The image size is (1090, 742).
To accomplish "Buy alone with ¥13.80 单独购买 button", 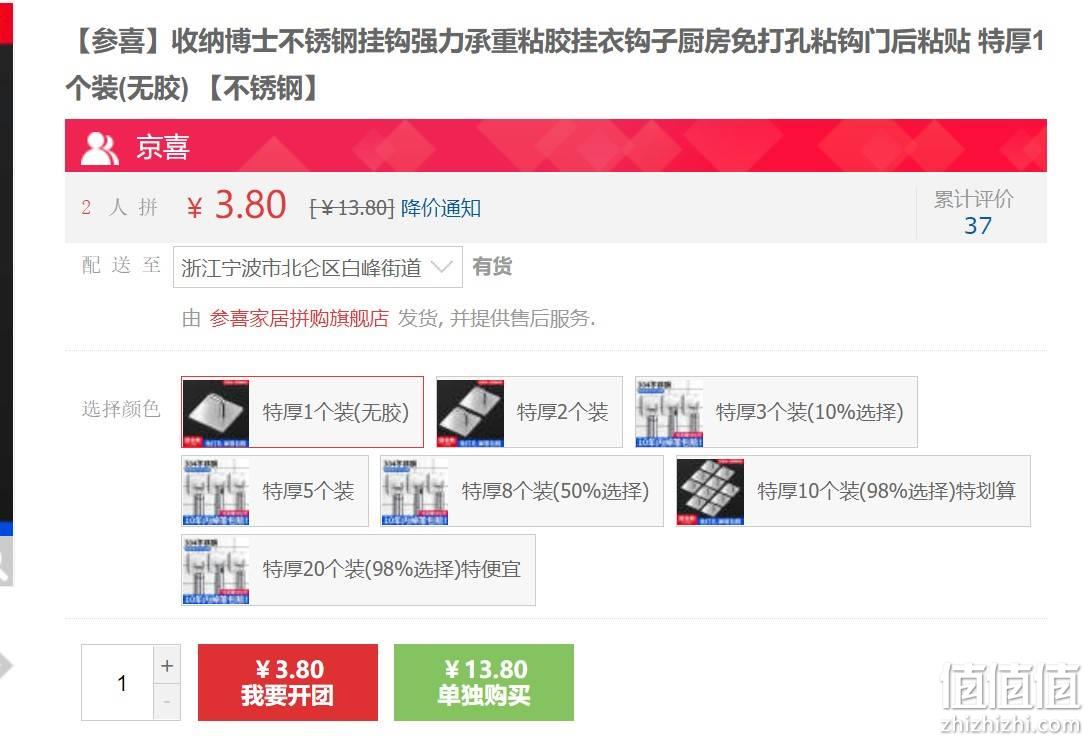I will 484,682.
